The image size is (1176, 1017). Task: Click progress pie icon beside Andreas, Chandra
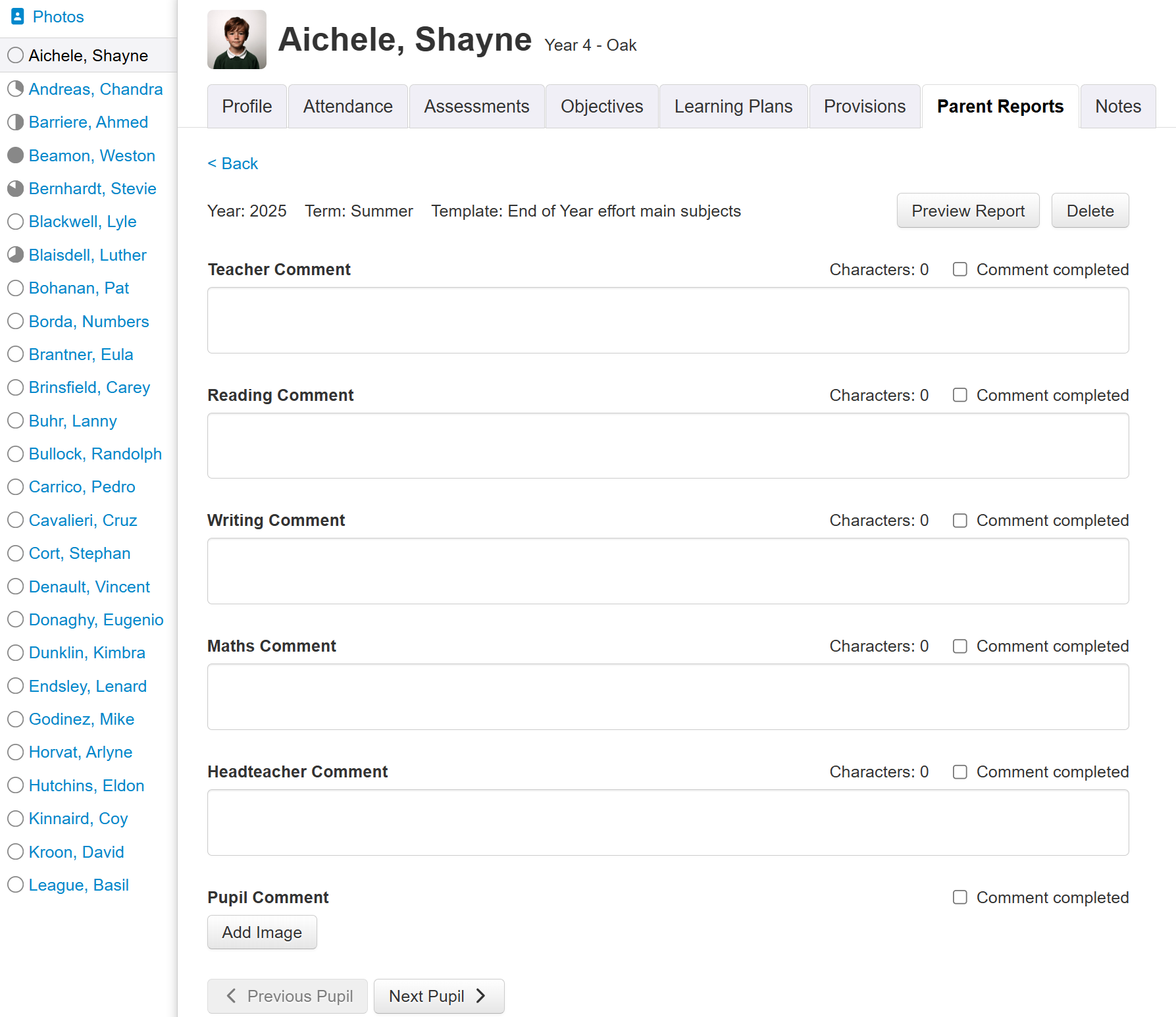click(16, 89)
